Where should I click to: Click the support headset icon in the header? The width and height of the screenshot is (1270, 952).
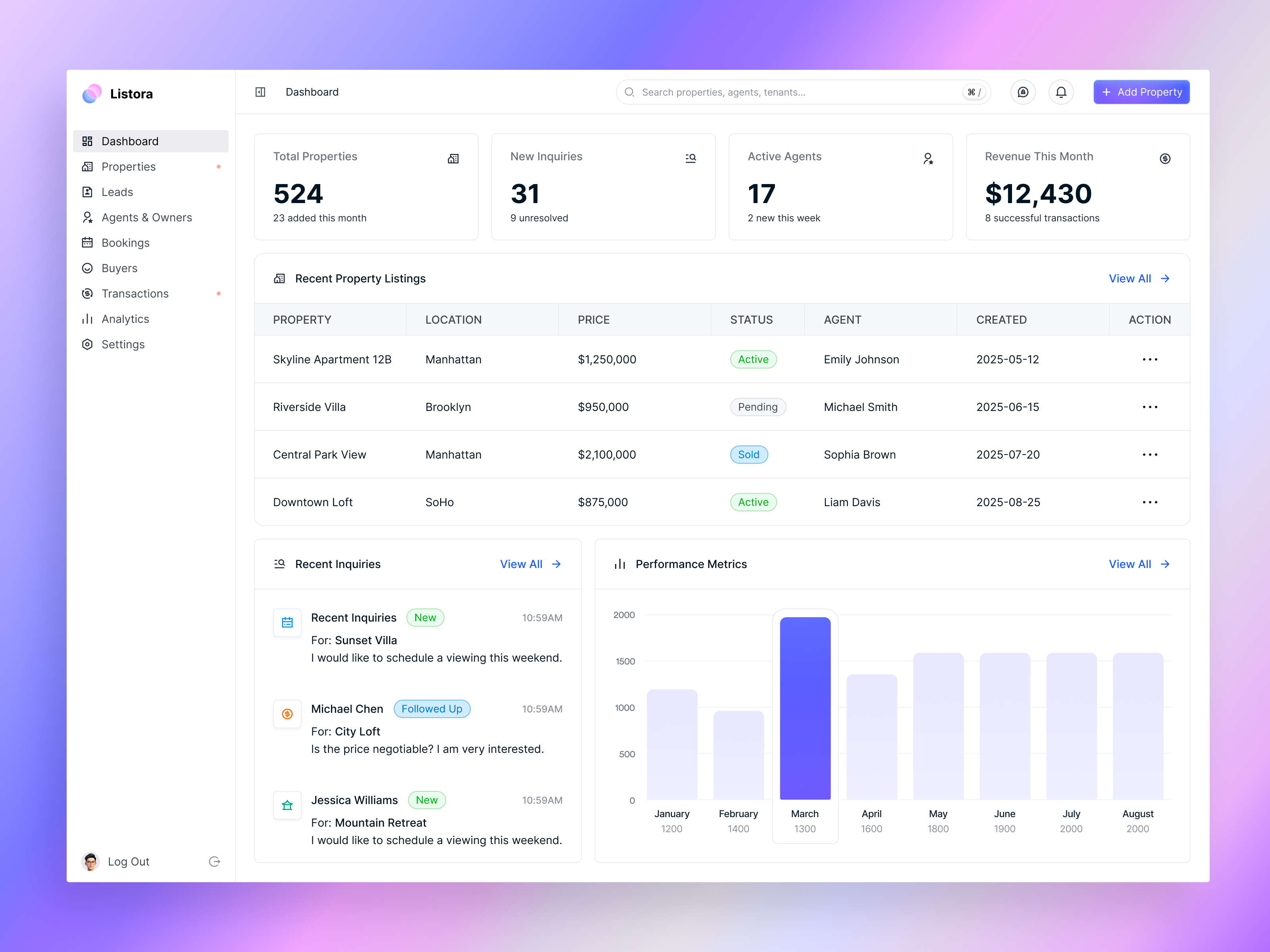(x=1022, y=92)
